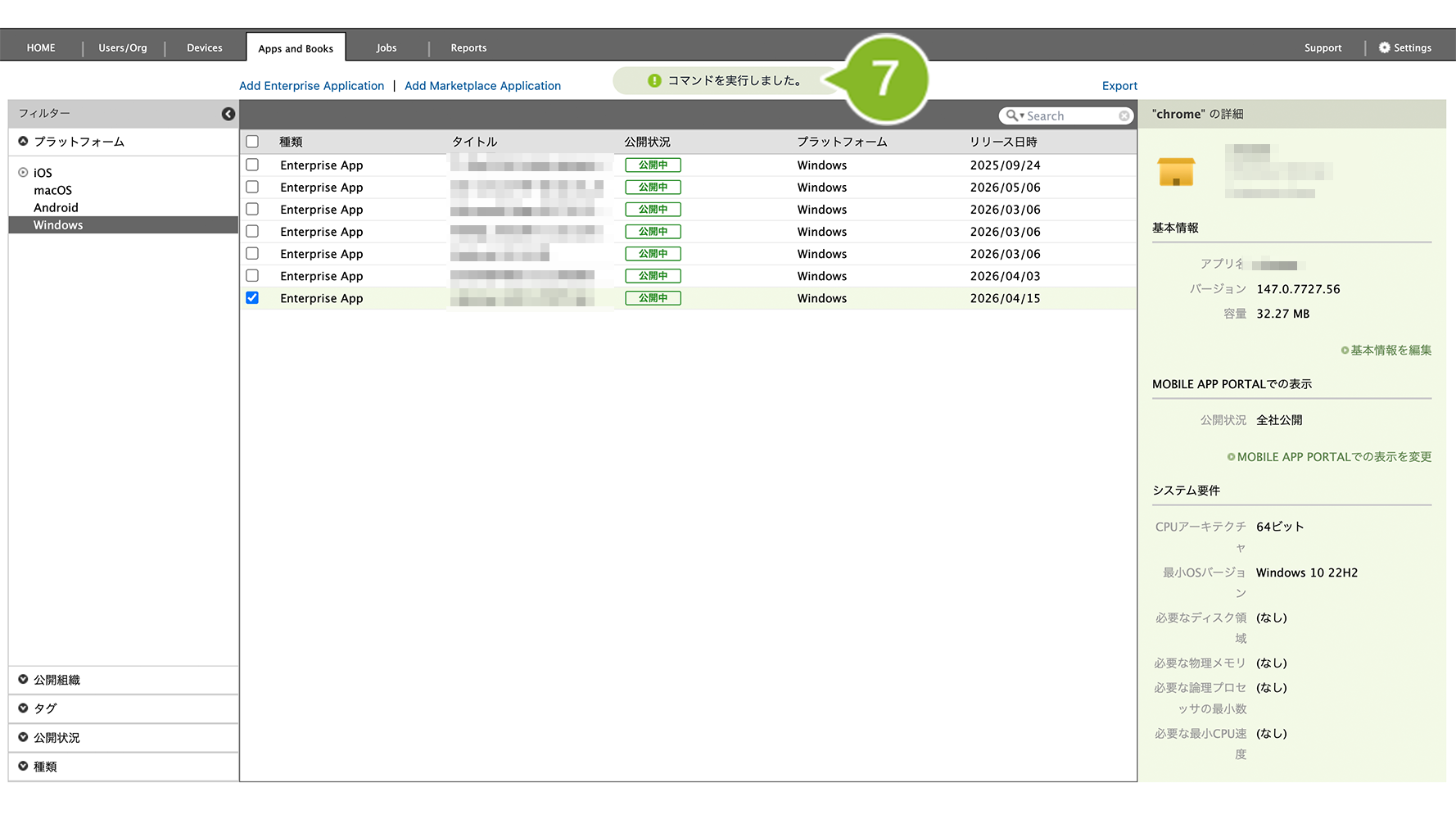Click release date 2026/04/15
Screen dimensions: 1456x819
click(1005, 298)
